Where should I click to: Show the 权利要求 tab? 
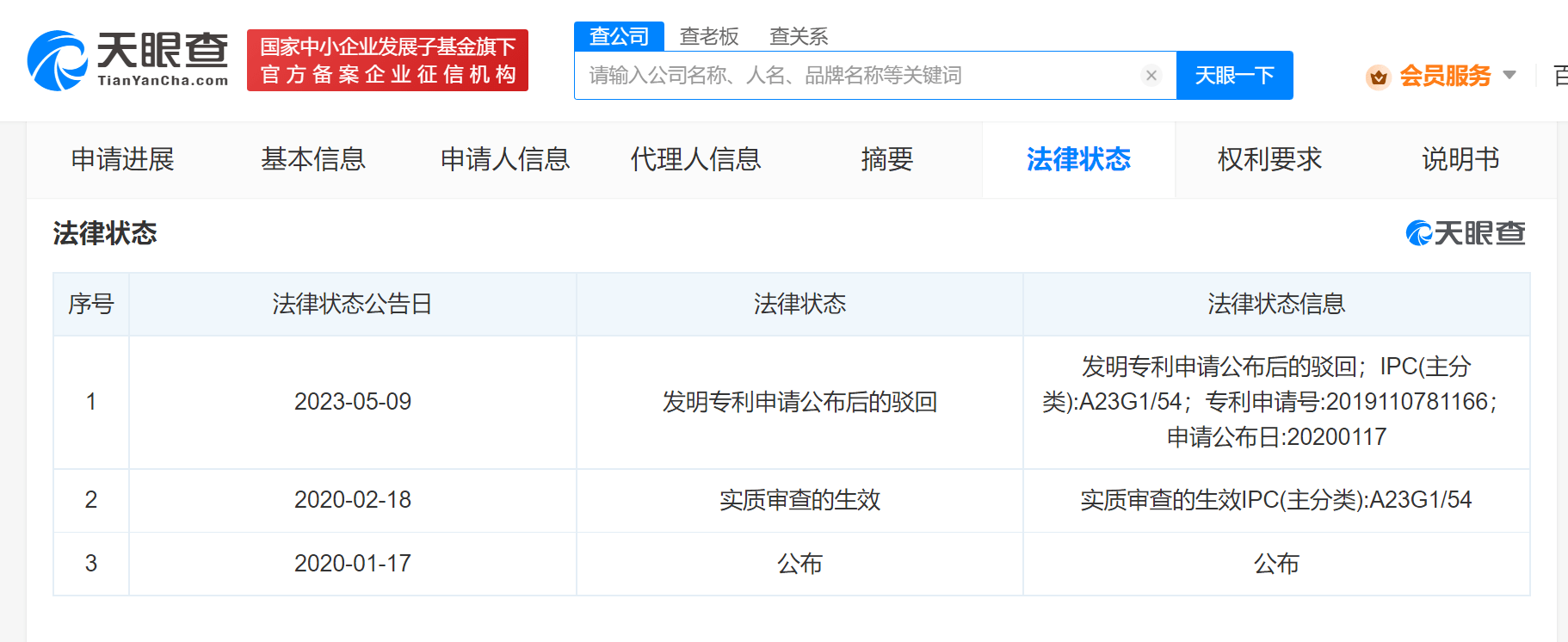[x=1269, y=159]
